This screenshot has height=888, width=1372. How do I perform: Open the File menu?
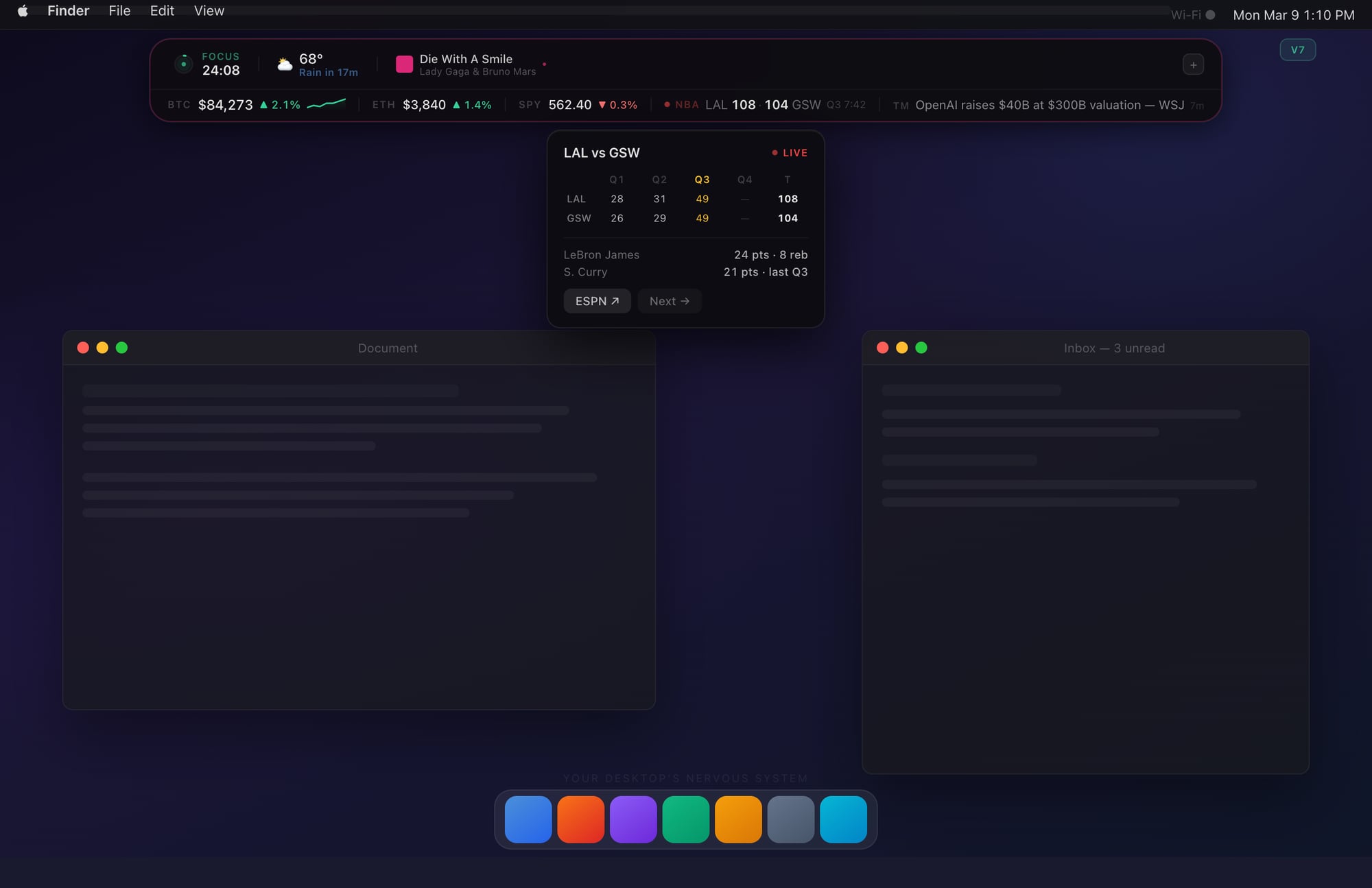(x=119, y=11)
